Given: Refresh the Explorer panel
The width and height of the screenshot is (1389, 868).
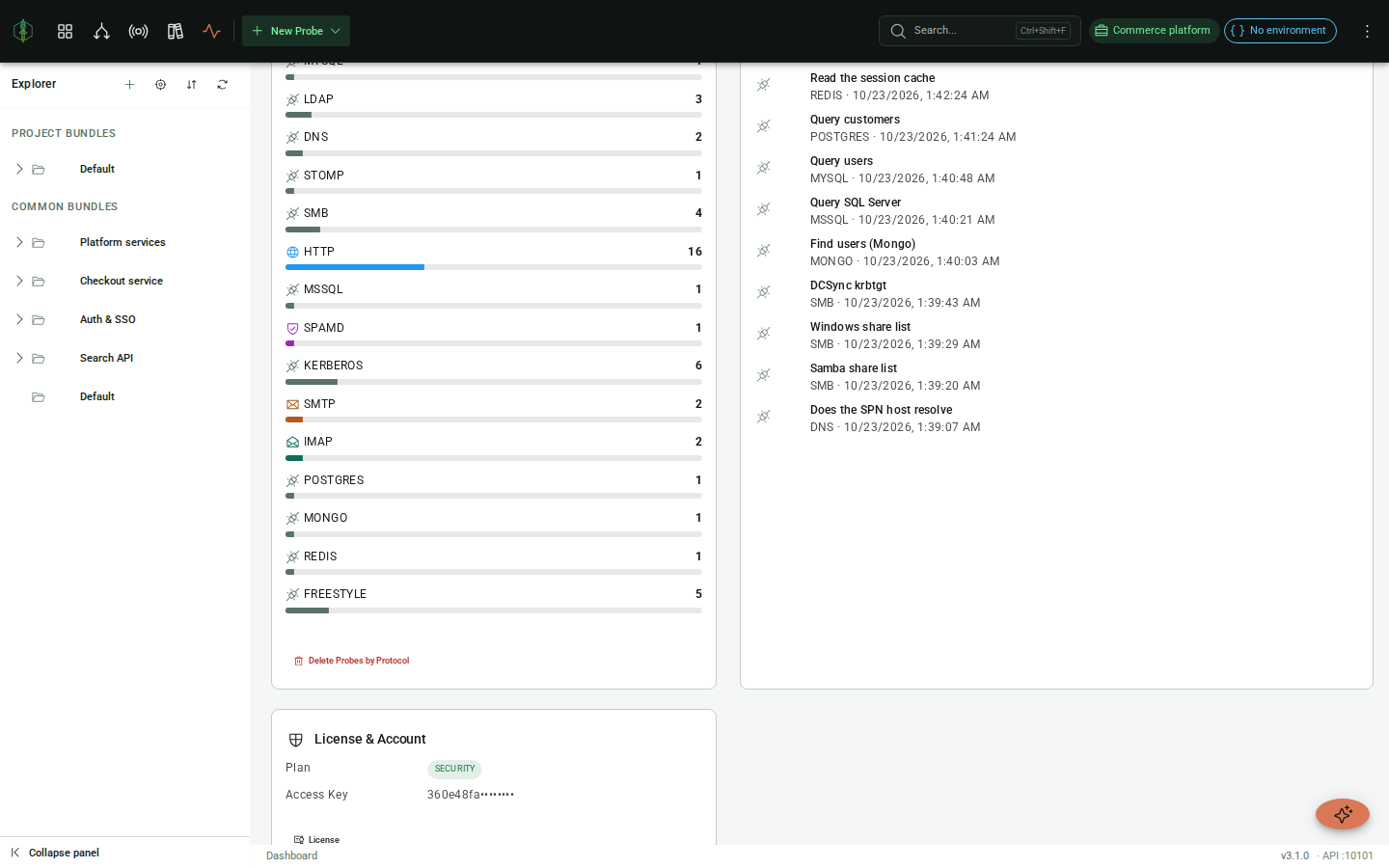Looking at the screenshot, I should (x=222, y=85).
